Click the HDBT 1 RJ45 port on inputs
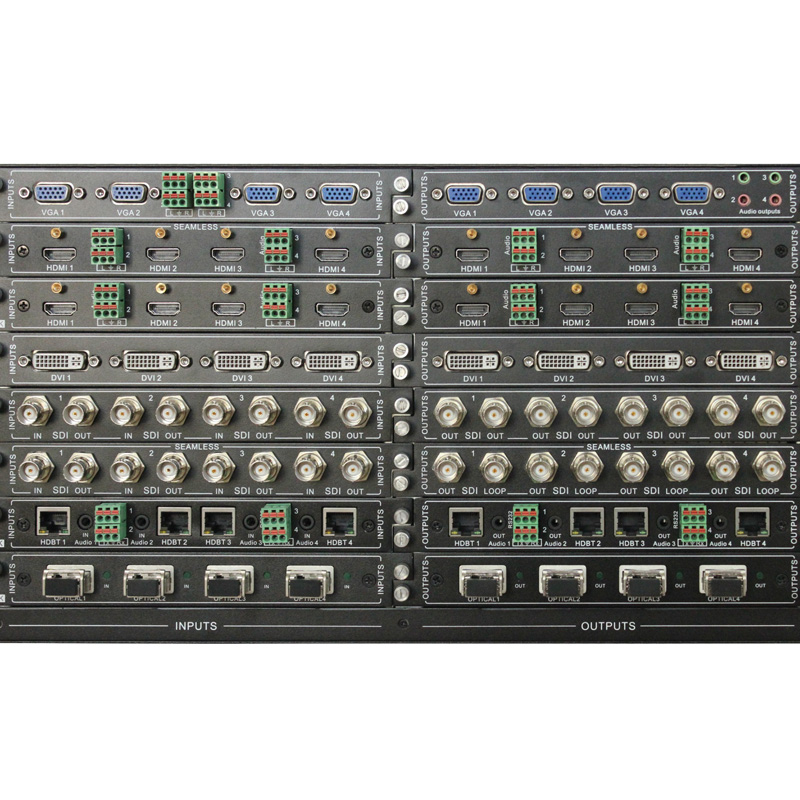The width and height of the screenshot is (800, 800). (53, 521)
